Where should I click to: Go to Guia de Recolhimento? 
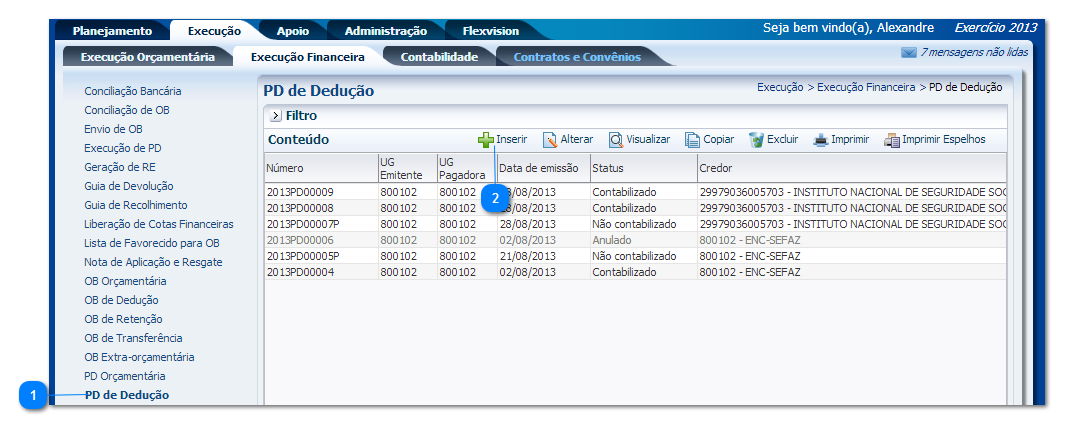coord(135,205)
